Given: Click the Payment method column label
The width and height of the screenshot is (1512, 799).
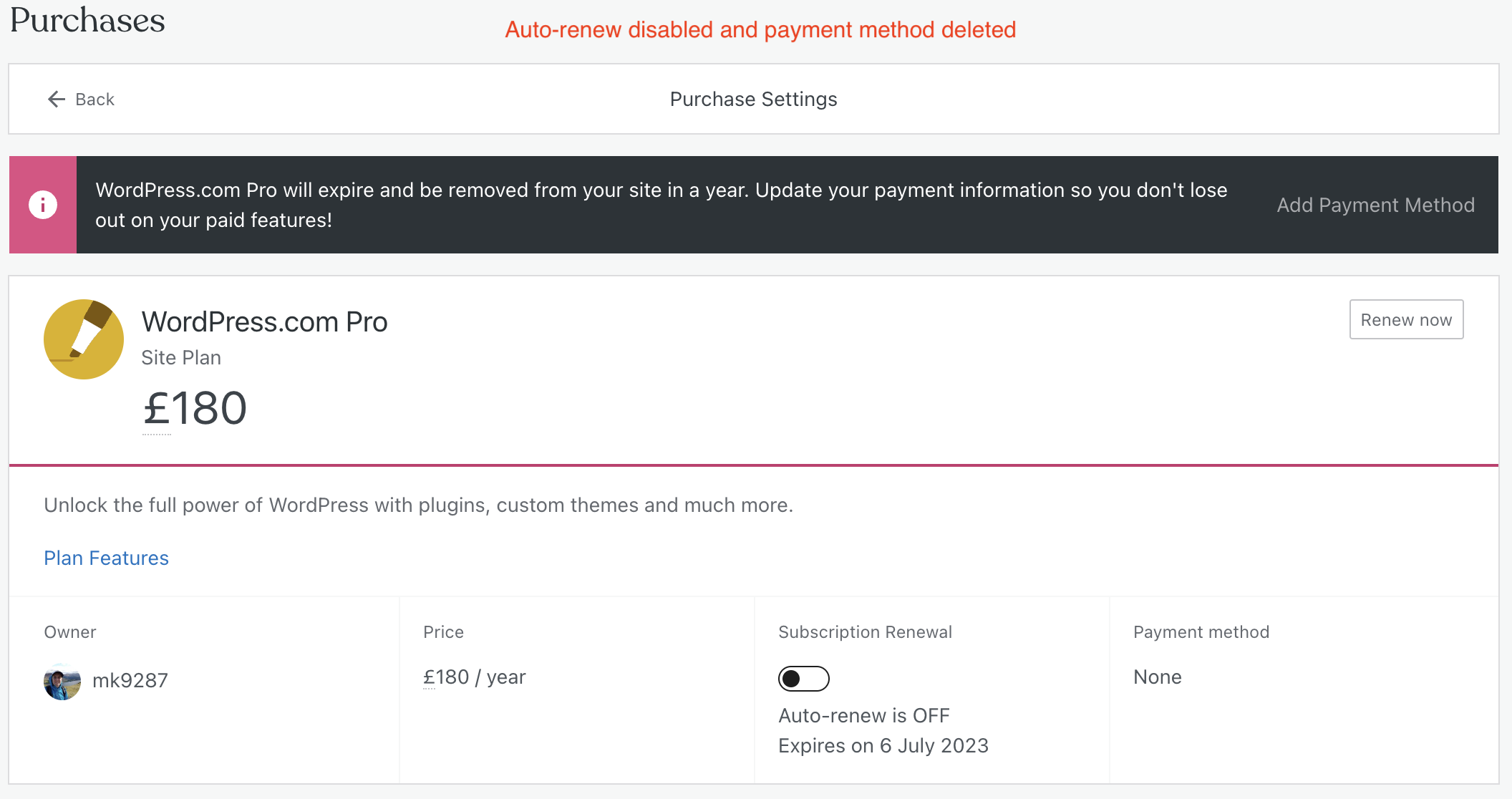Looking at the screenshot, I should [x=1201, y=632].
